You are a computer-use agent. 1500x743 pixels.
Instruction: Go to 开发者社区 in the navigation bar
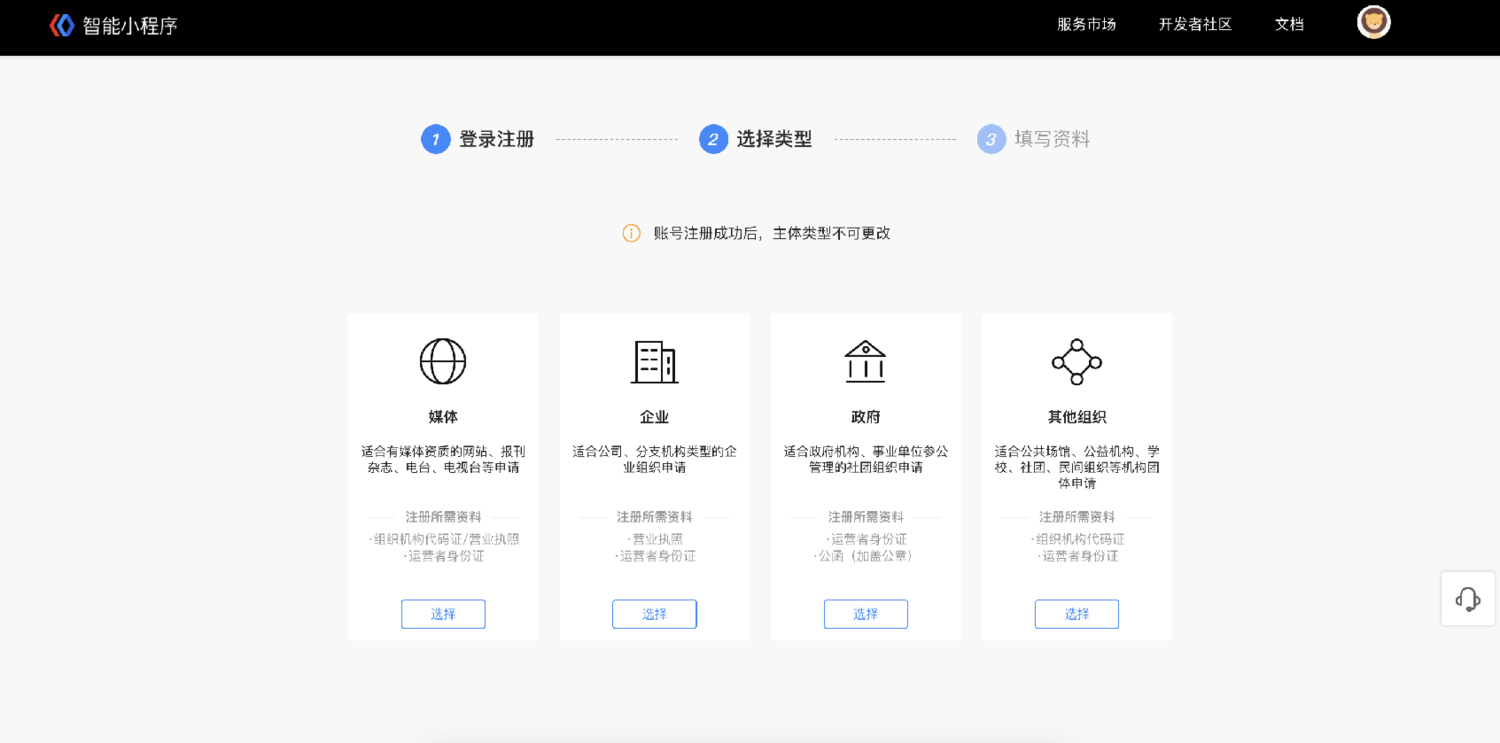tap(1195, 24)
